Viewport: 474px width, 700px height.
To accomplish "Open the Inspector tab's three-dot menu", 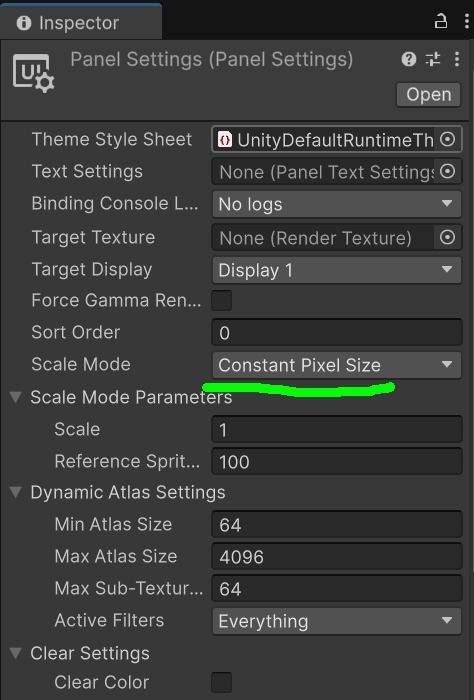I will pyautogui.click(x=466, y=21).
